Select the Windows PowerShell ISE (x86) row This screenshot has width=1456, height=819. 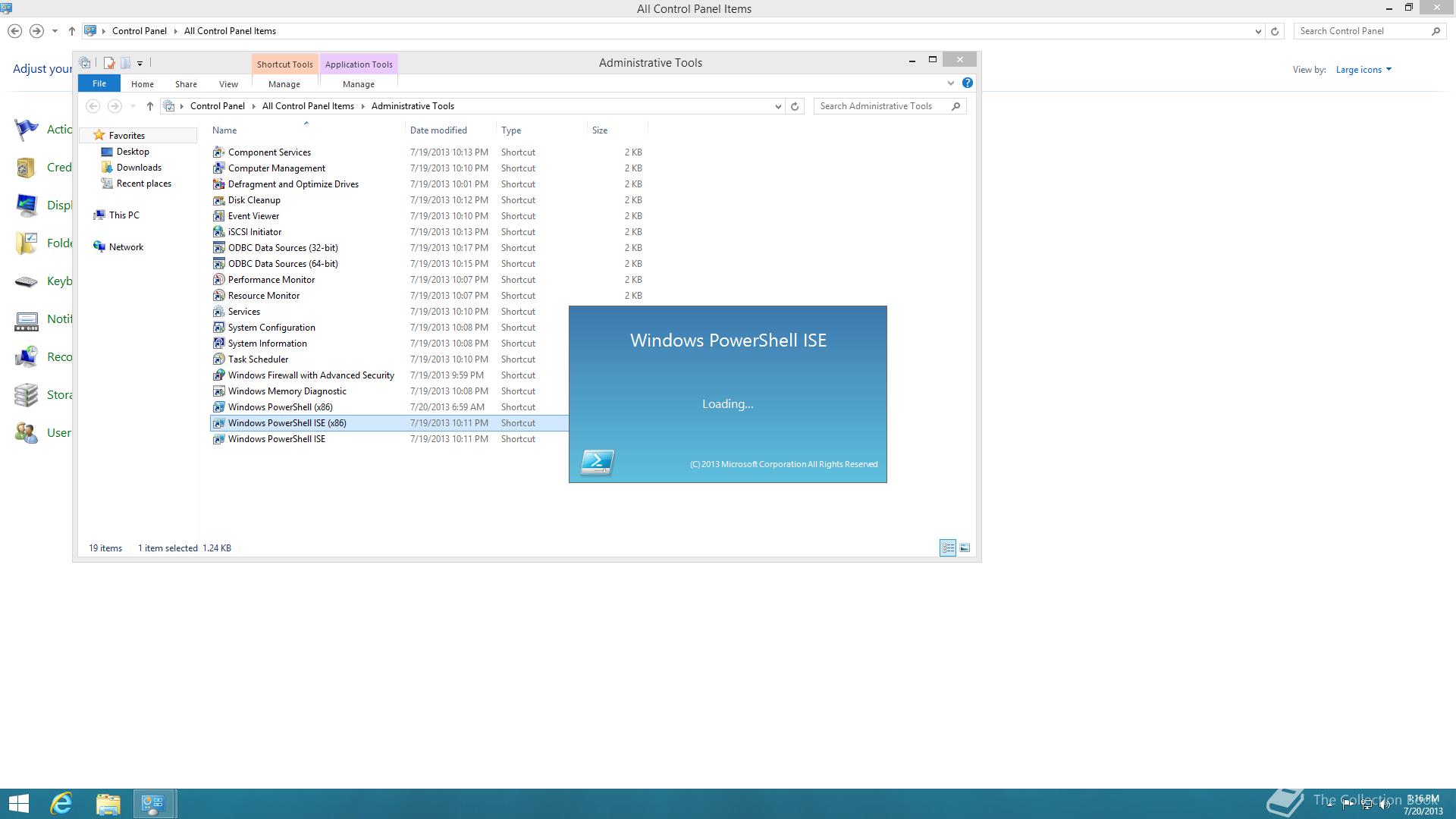click(x=389, y=423)
